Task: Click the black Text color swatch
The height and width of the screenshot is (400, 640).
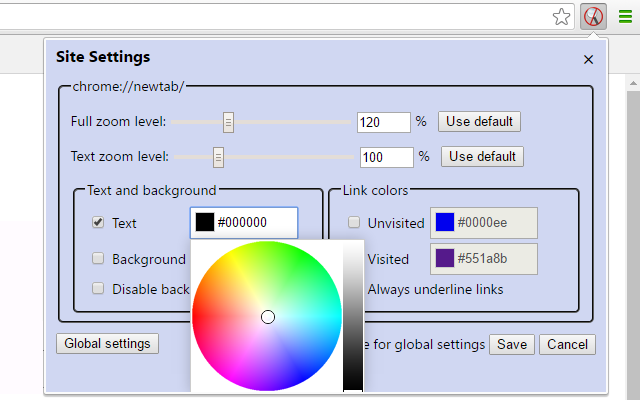Action: tap(205, 222)
